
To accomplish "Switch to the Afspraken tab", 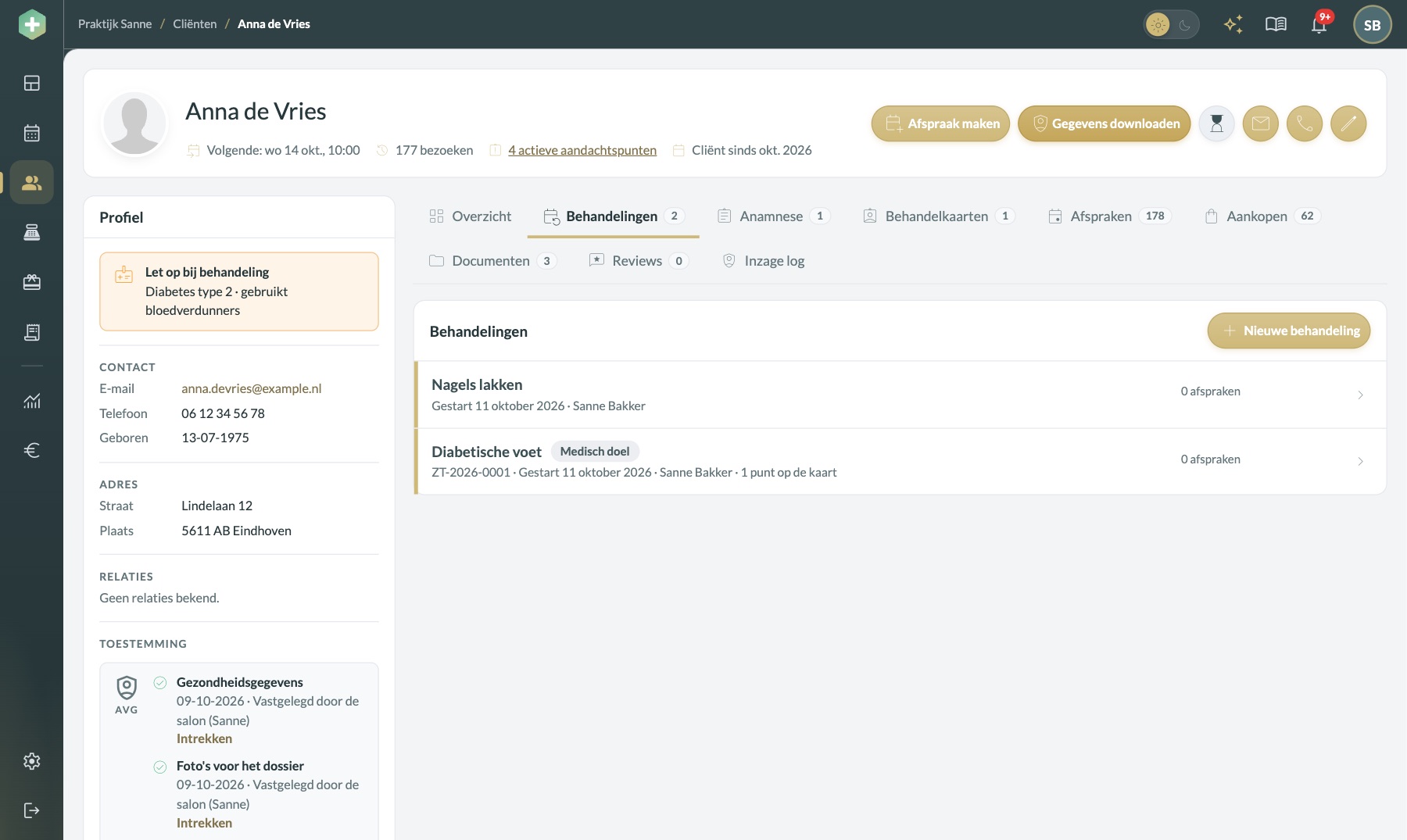I will point(1109,216).
